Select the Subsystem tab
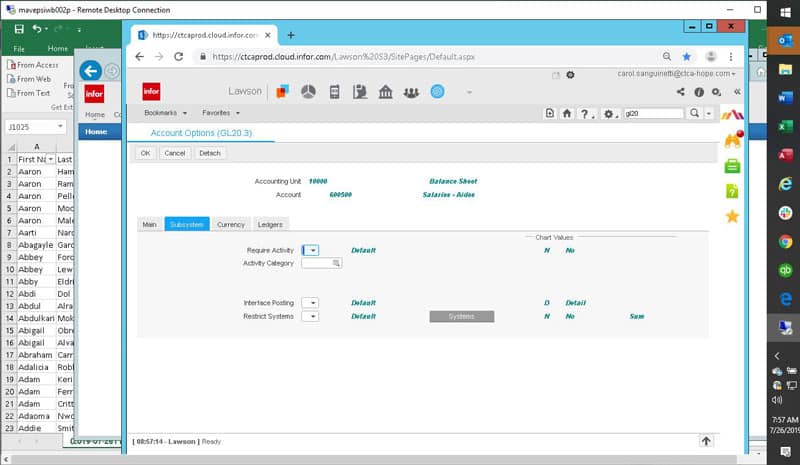 [x=187, y=225]
